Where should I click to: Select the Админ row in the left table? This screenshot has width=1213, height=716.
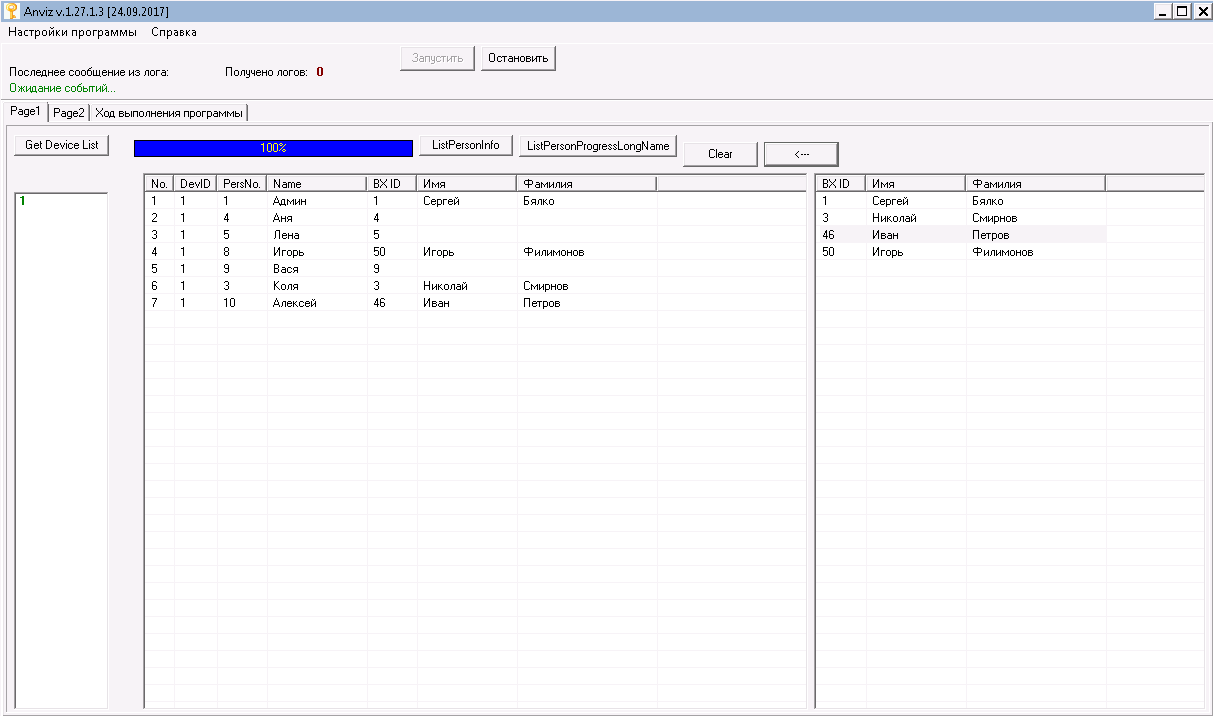(289, 201)
